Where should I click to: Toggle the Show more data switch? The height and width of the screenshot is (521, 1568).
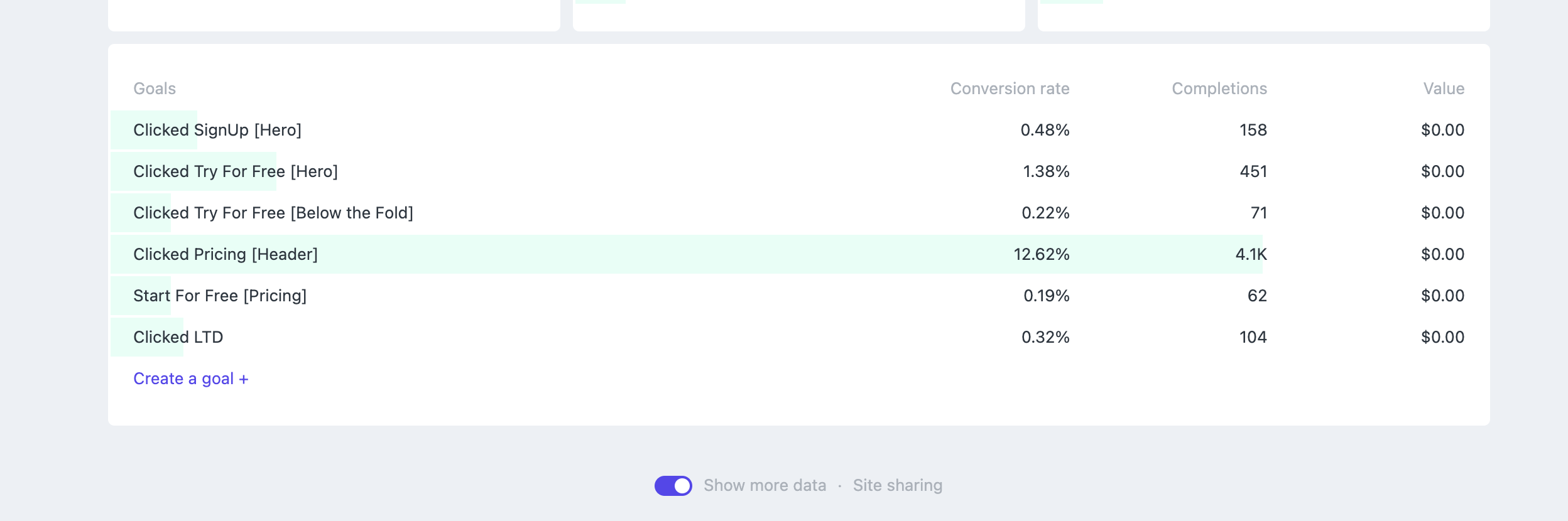tap(673, 485)
